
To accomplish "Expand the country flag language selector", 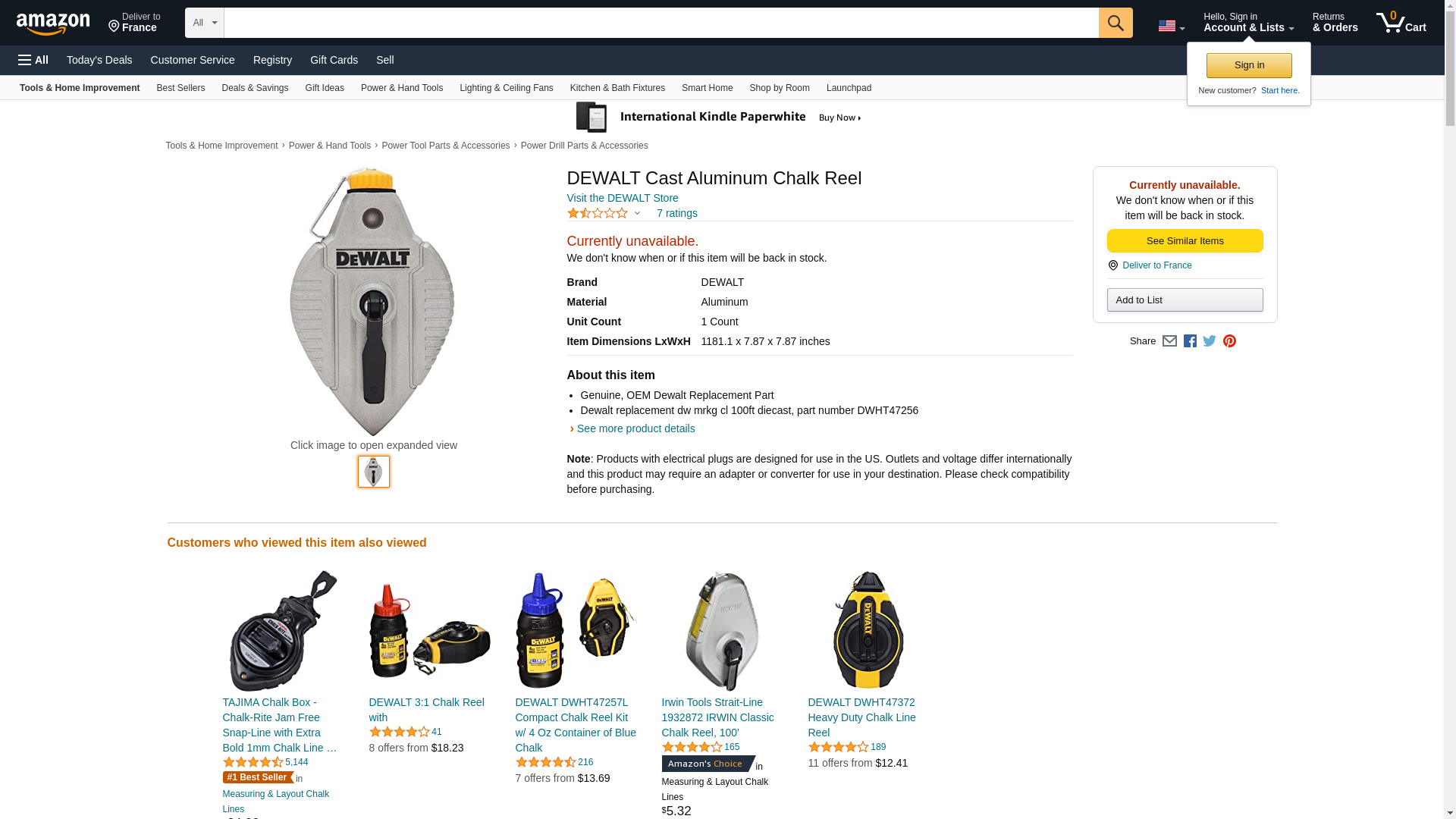I will tap(1171, 26).
